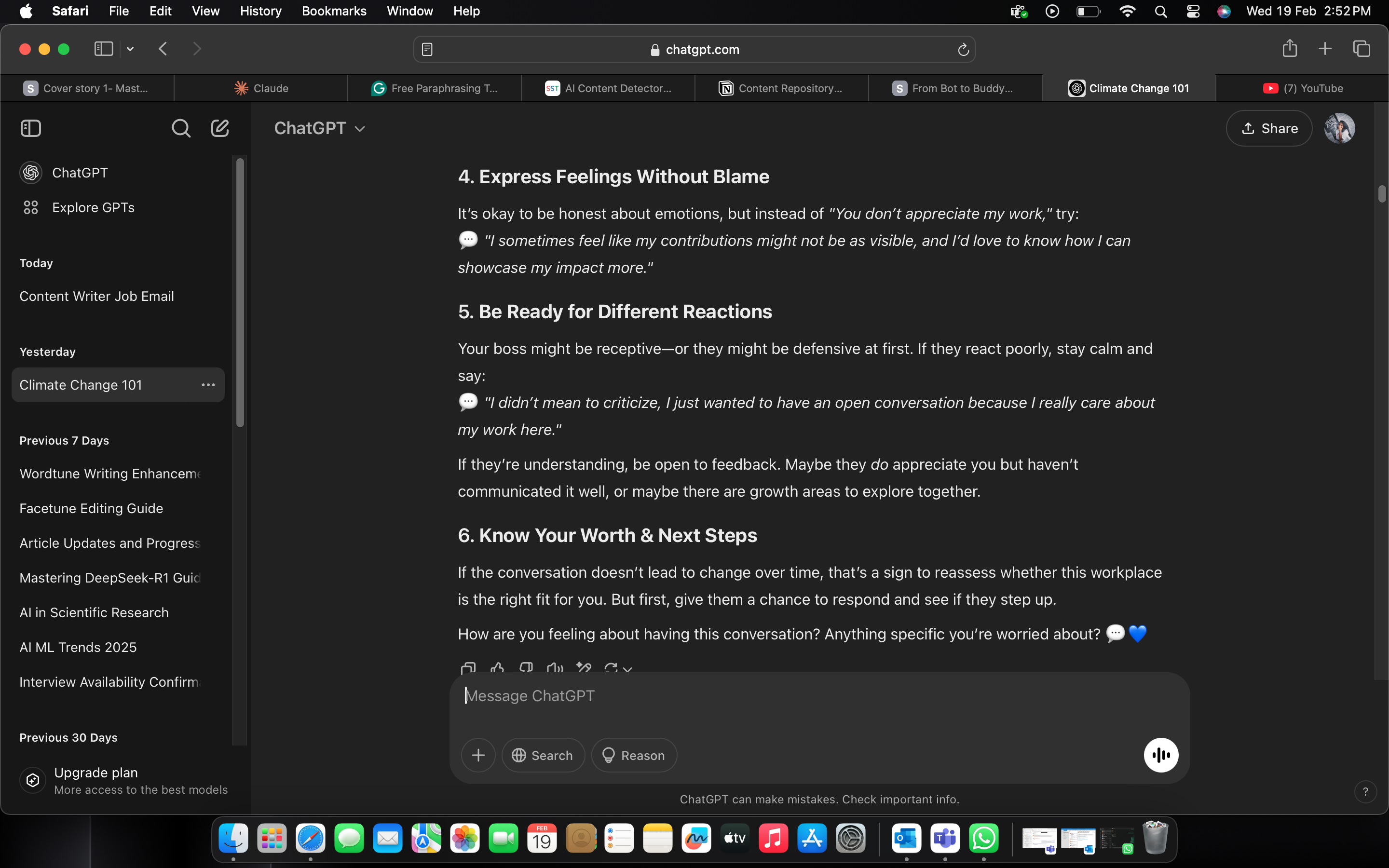
Task: Switch to AI Content Detector tab
Action: click(608, 88)
